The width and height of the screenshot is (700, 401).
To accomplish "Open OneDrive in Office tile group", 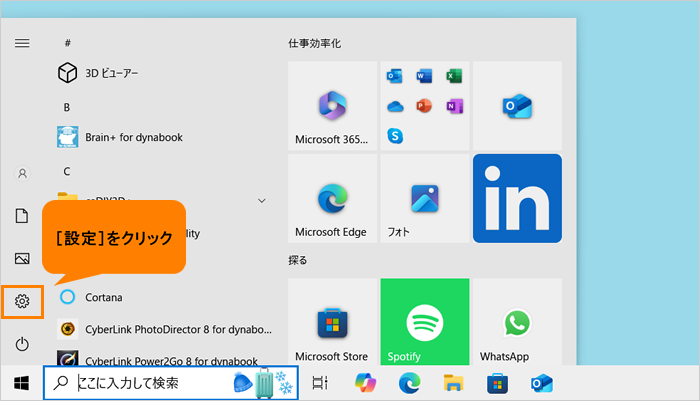I will tap(395, 106).
